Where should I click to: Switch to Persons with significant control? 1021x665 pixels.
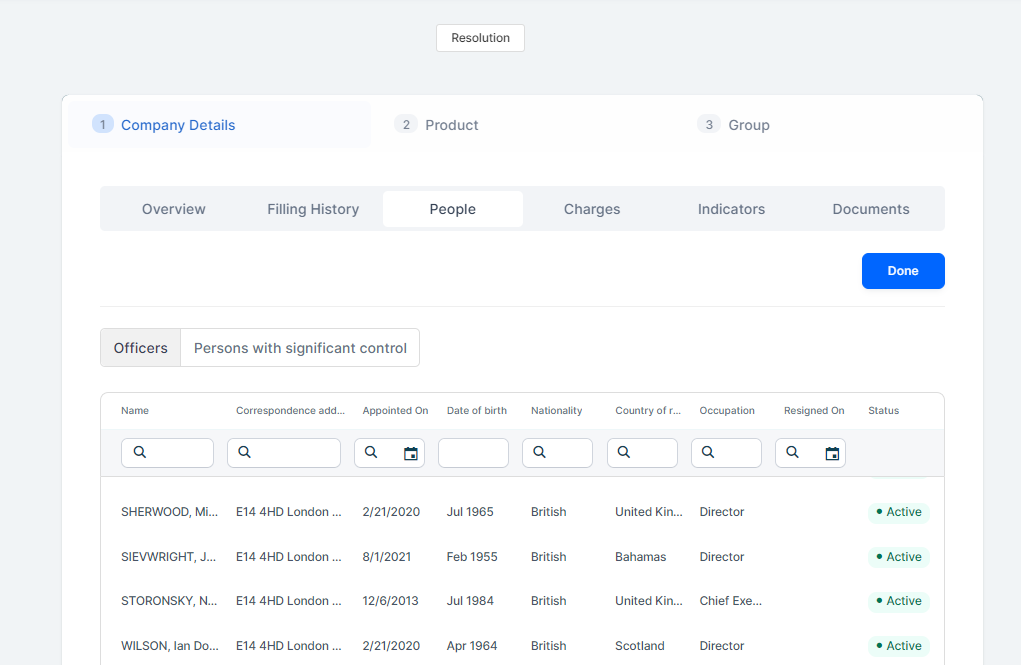[x=300, y=348]
